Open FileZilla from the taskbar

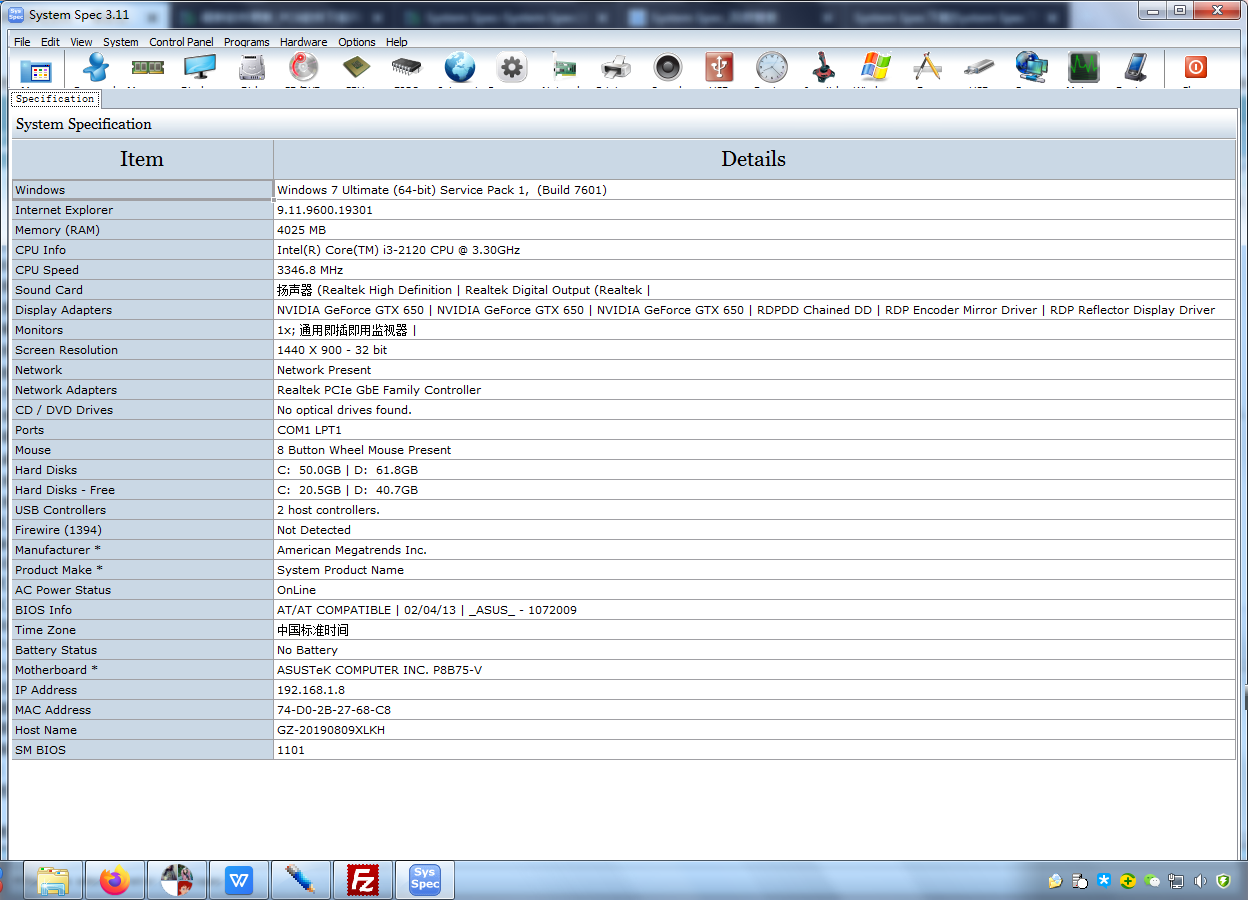[x=362, y=880]
